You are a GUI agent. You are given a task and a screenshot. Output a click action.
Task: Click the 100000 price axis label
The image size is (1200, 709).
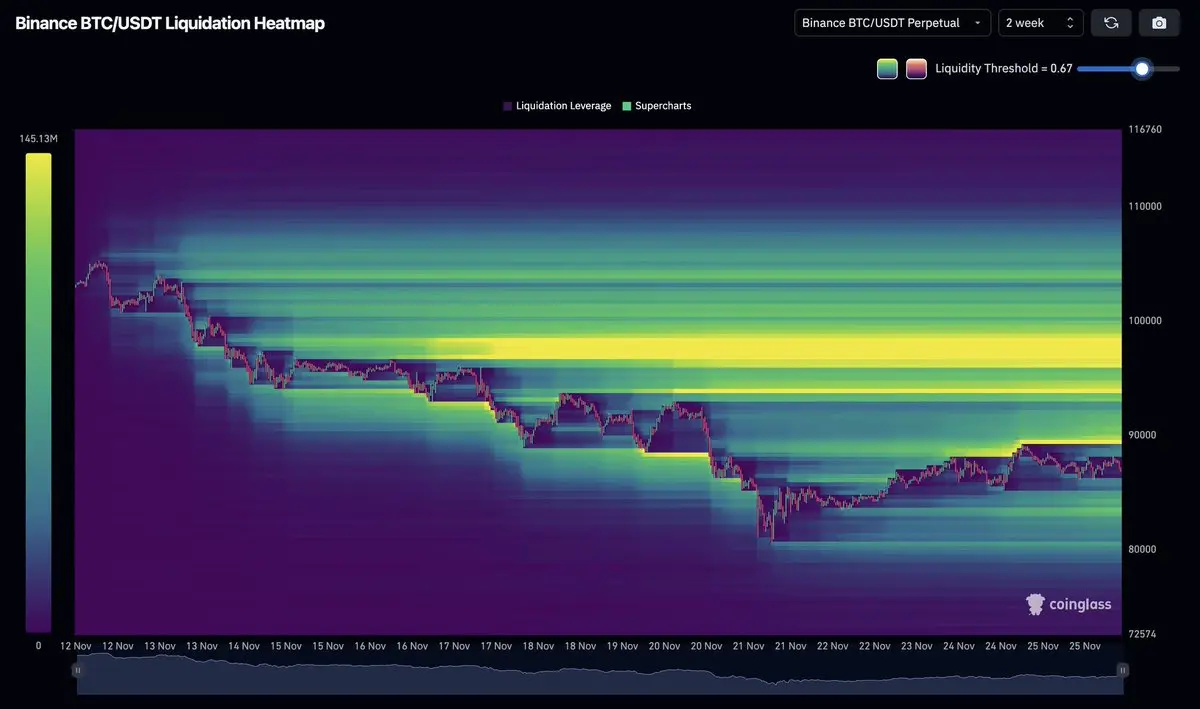1146,321
